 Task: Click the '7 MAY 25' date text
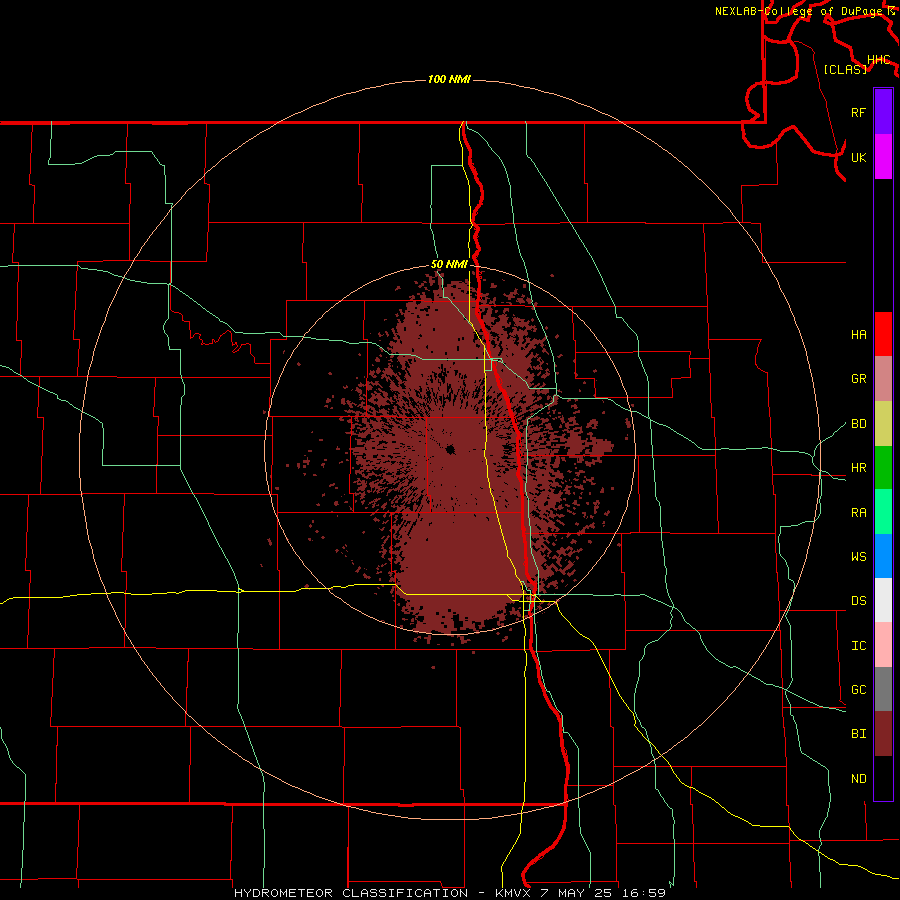point(578,893)
